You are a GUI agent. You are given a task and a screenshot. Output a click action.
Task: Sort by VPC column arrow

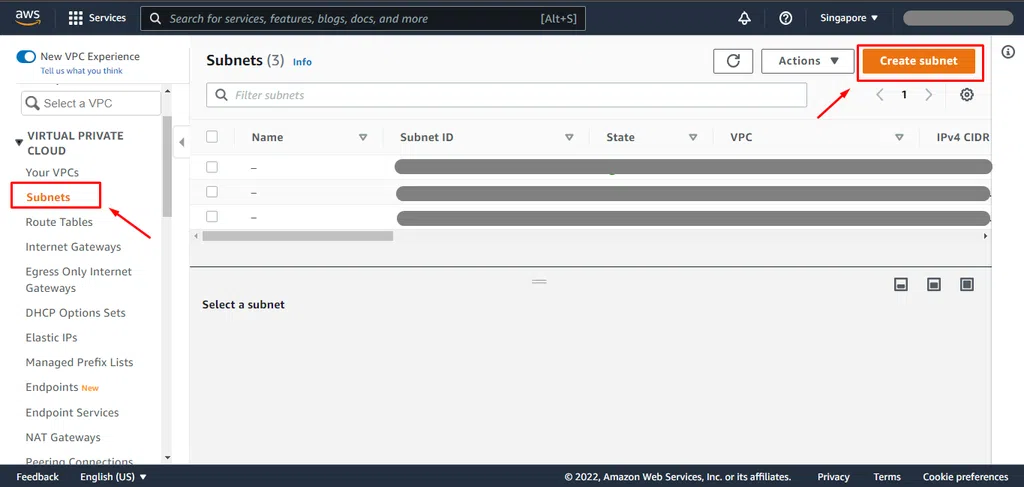coord(899,137)
